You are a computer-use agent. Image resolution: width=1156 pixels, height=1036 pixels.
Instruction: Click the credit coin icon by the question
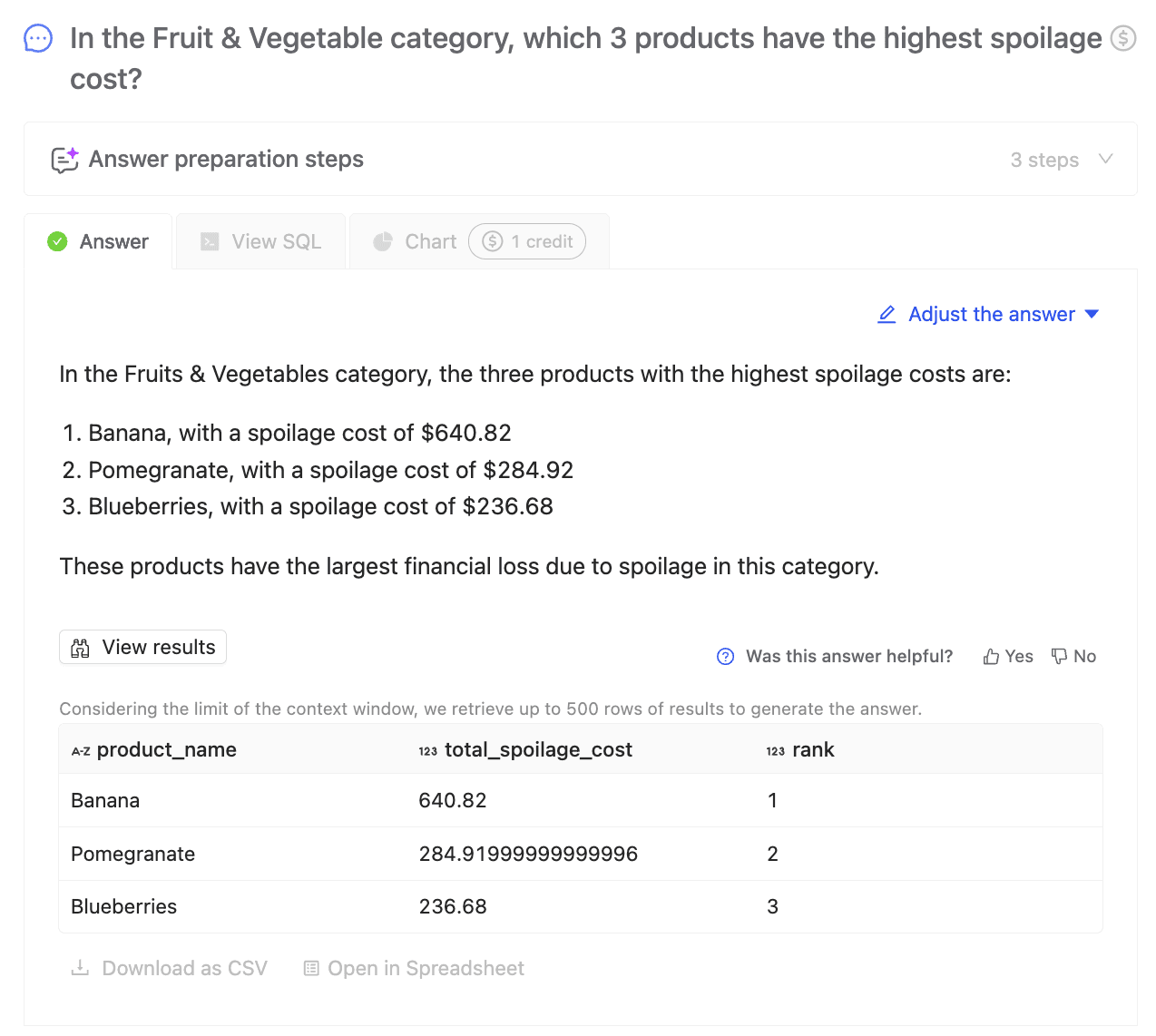click(x=1123, y=38)
